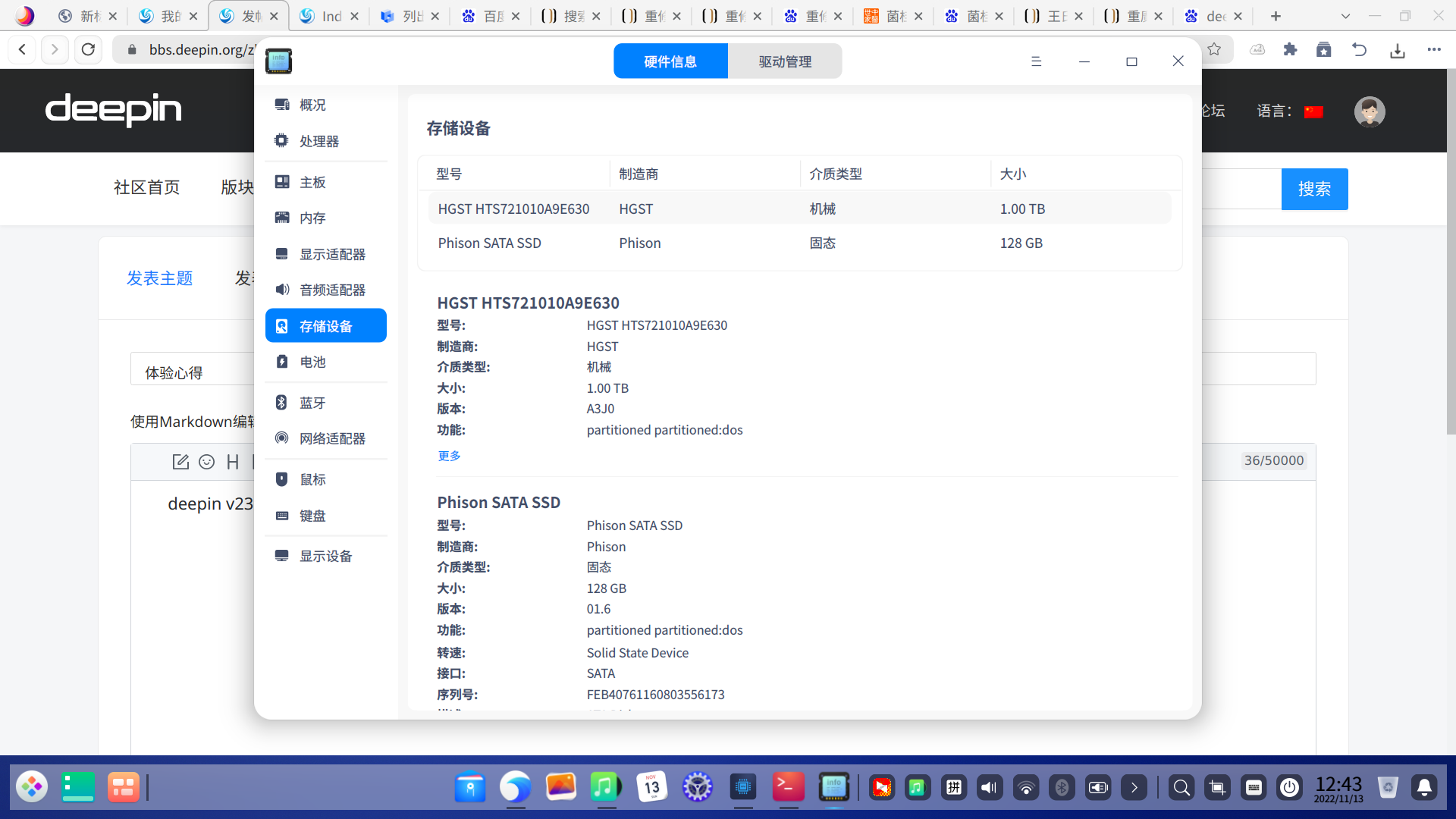Click the 更多 link under HGST details
This screenshot has width=1456, height=819.
[x=448, y=455]
